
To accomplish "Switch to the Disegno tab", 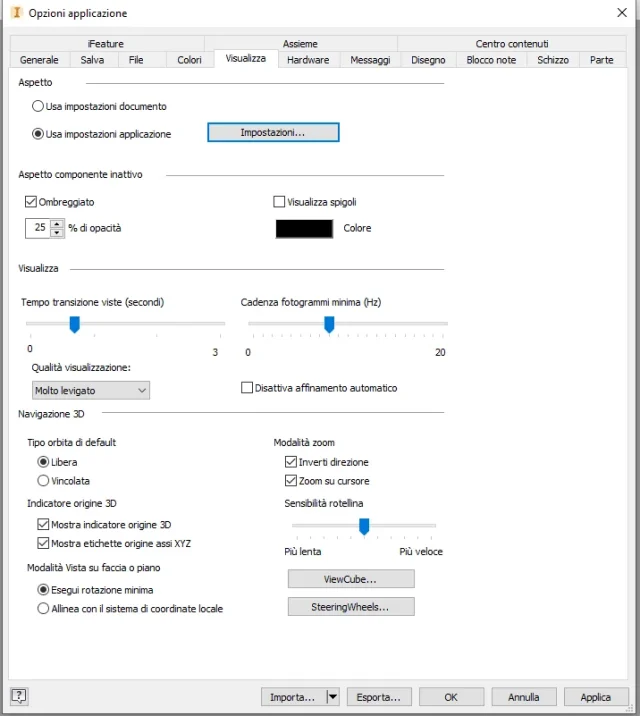I will point(428,60).
